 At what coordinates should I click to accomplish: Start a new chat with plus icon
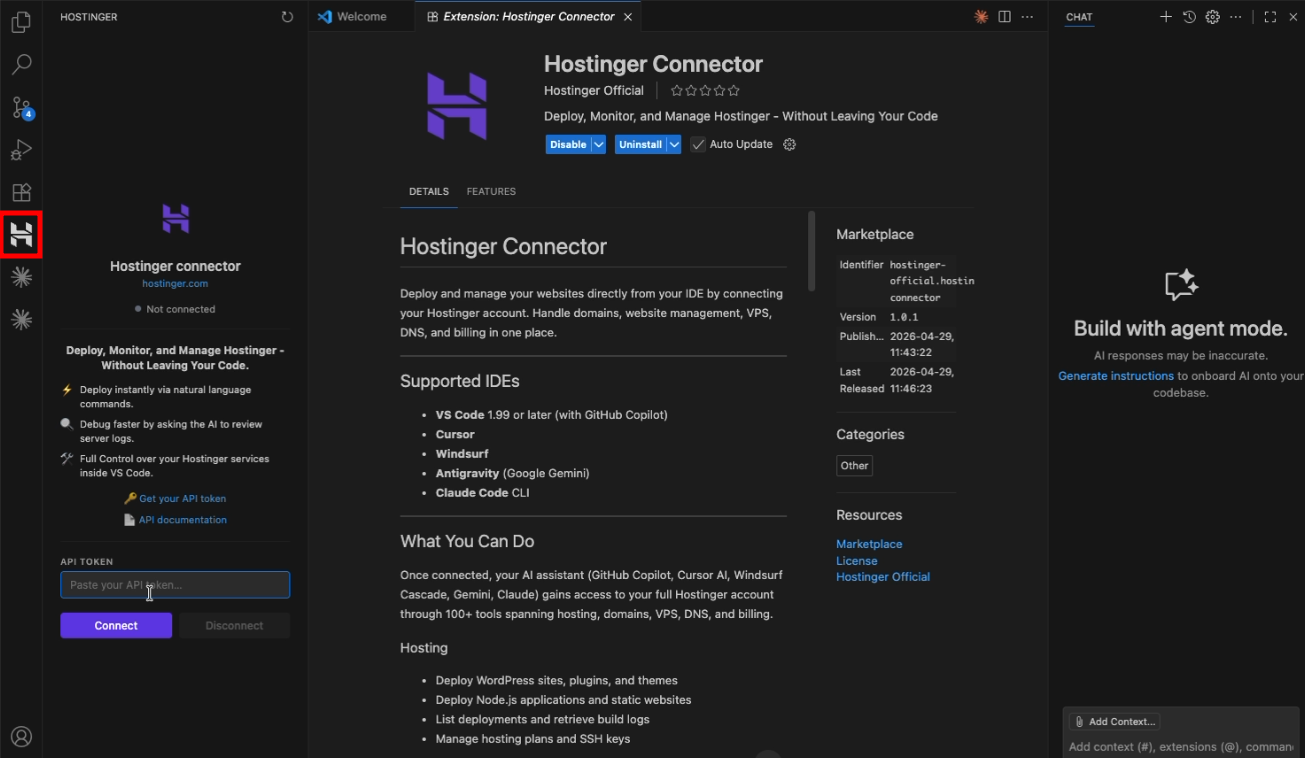[x=1165, y=17]
